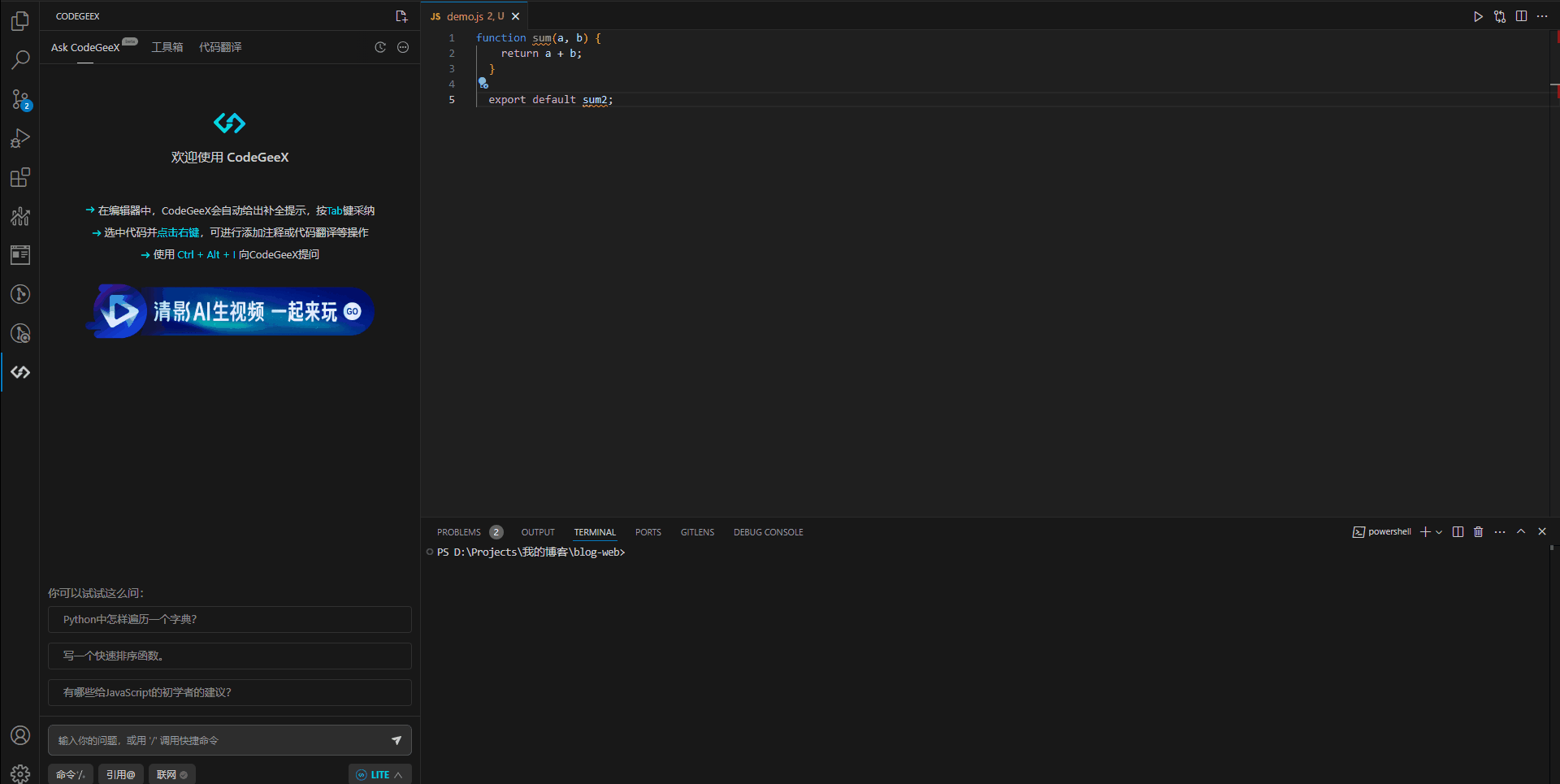Viewport: 1560px width, 784px height.
Task: Add a new terminal with plus icon
Action: click(1425, 531)
